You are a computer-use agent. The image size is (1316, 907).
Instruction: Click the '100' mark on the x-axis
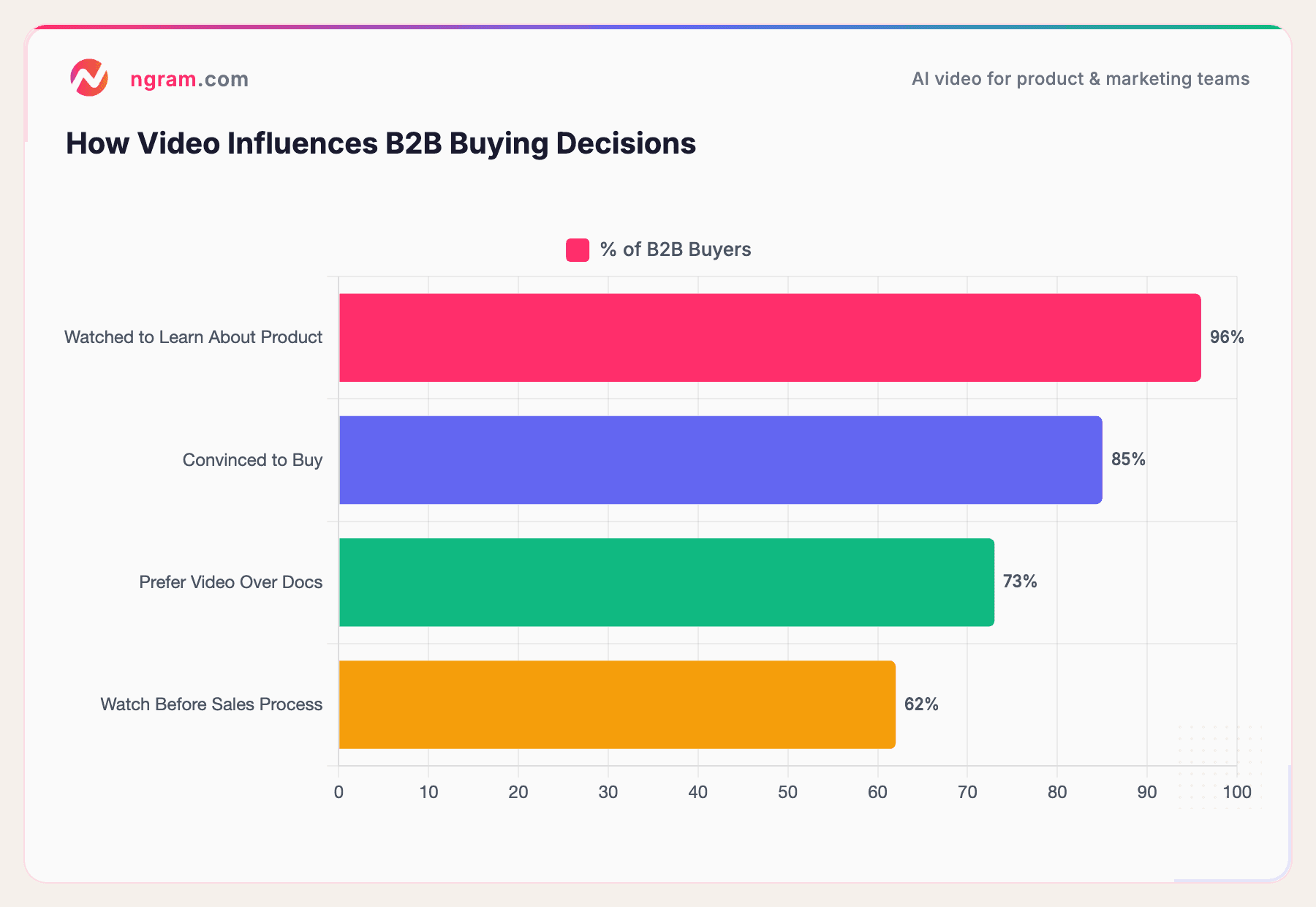coord(1237,791)
